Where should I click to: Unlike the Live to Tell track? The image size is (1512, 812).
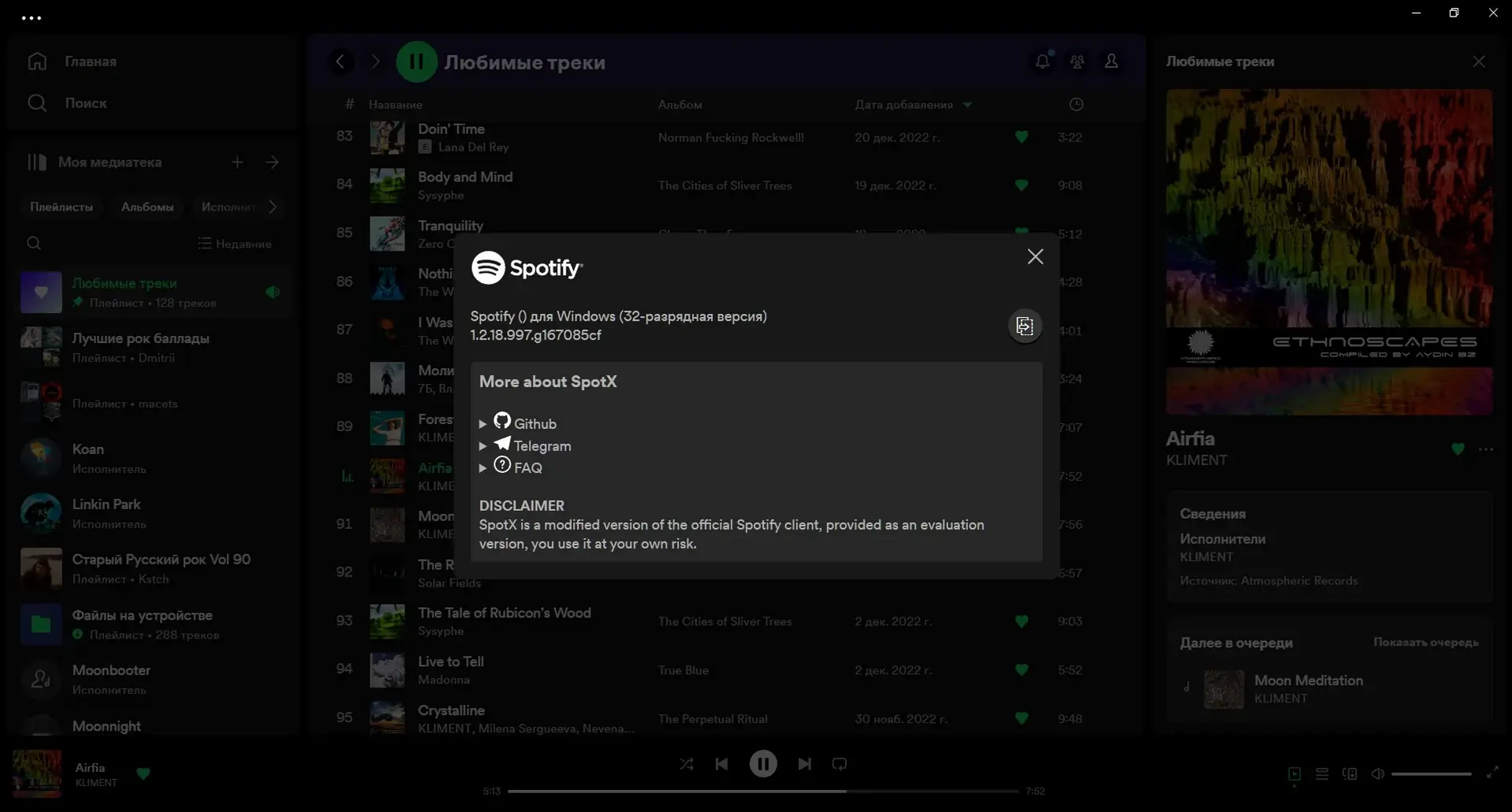point(1022,670)
